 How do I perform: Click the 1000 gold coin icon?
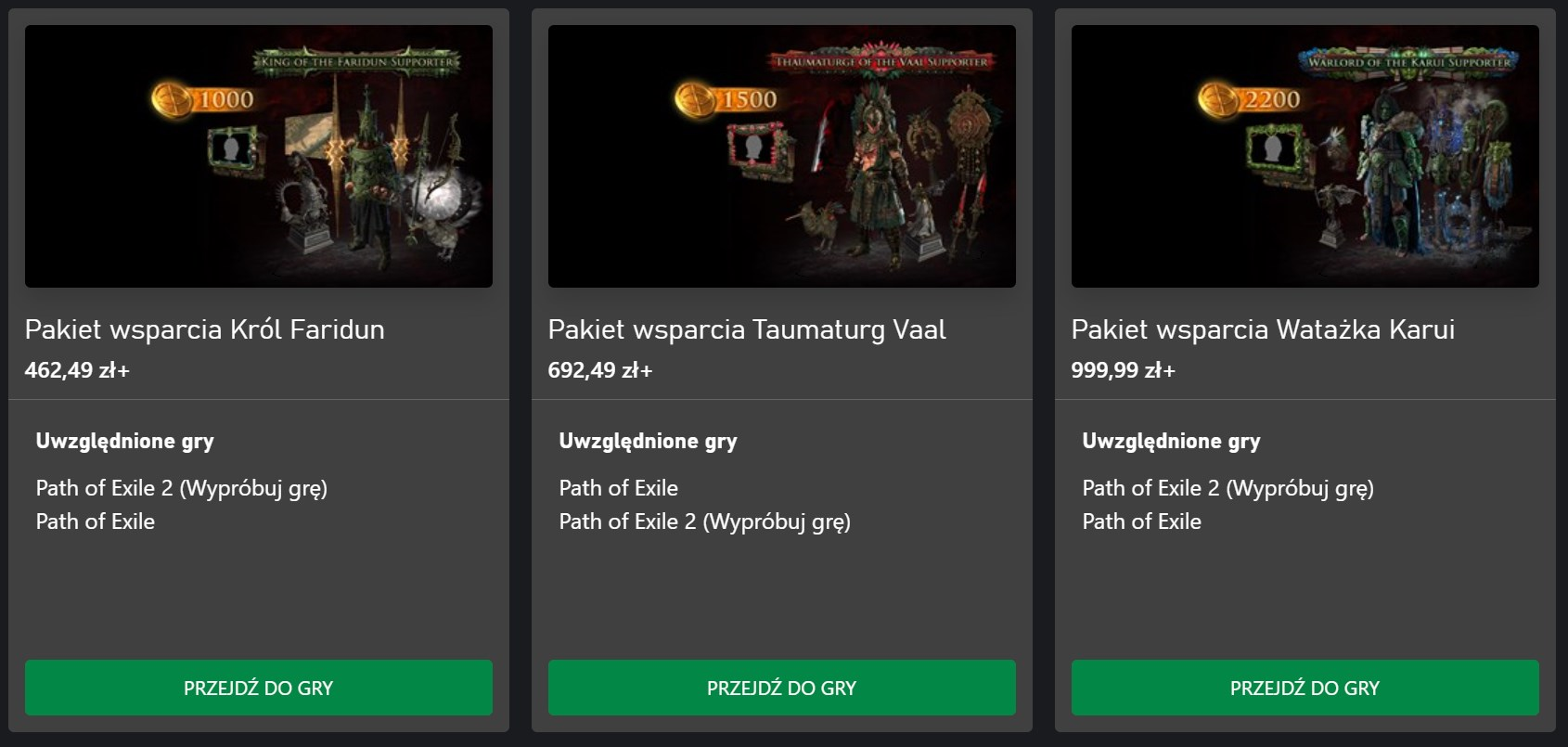coord(170,99)
